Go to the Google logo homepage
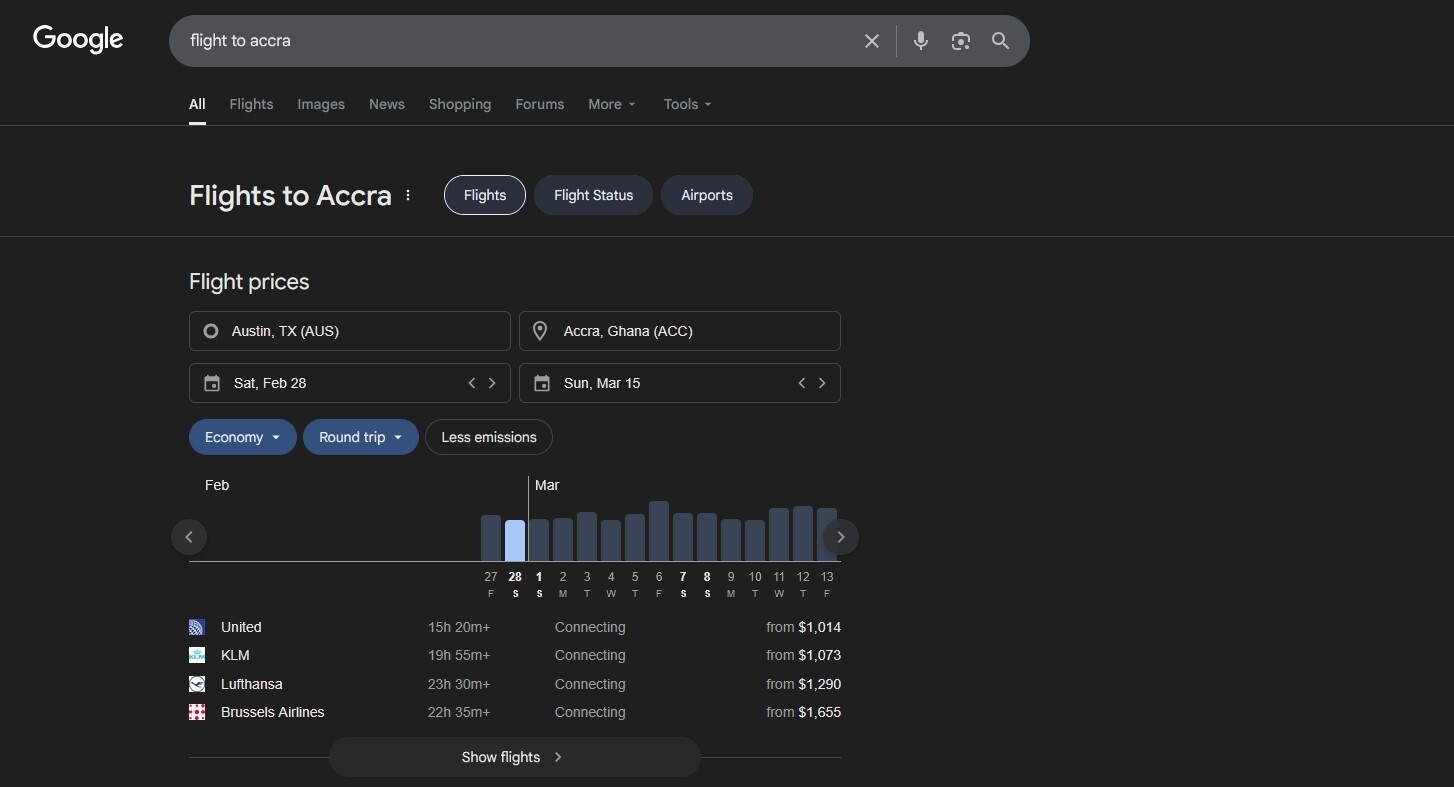1454x787 pixels. tap(78, 39)
